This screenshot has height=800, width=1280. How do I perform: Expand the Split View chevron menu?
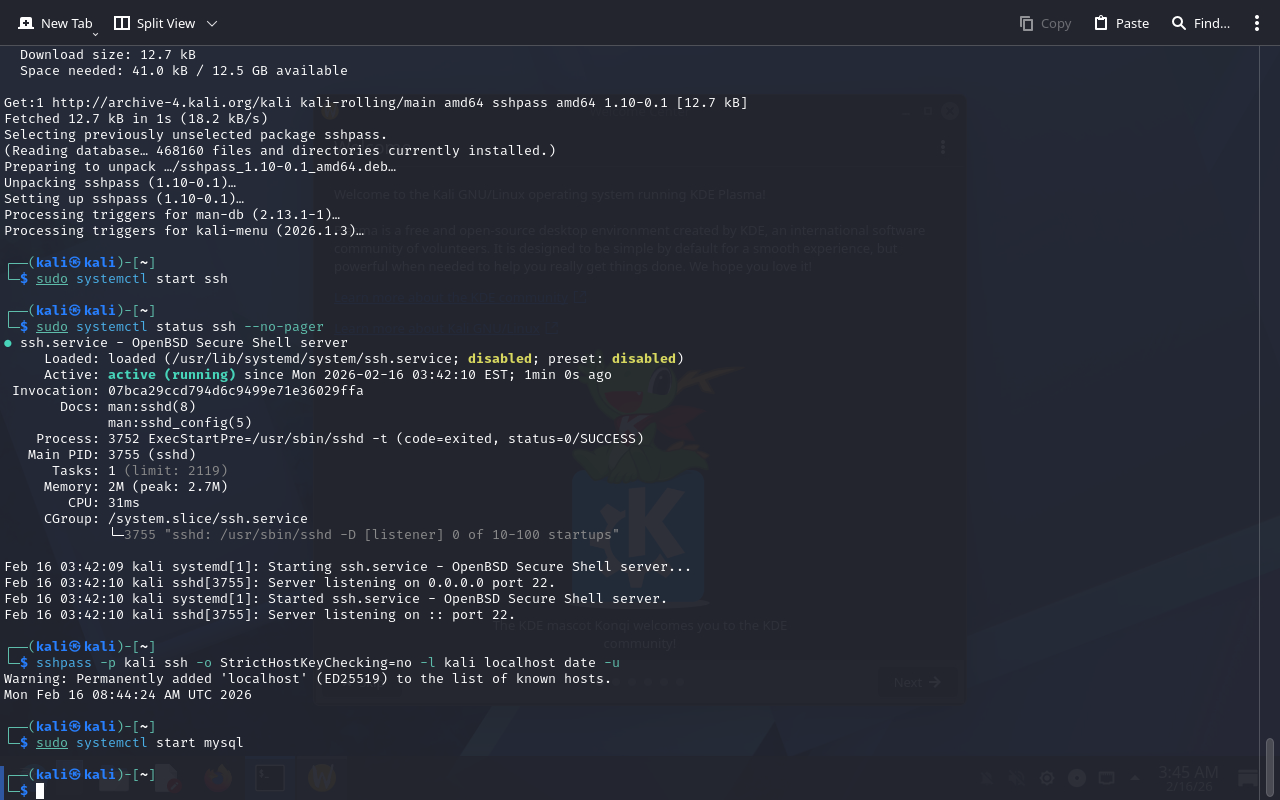tap(211, 23)
